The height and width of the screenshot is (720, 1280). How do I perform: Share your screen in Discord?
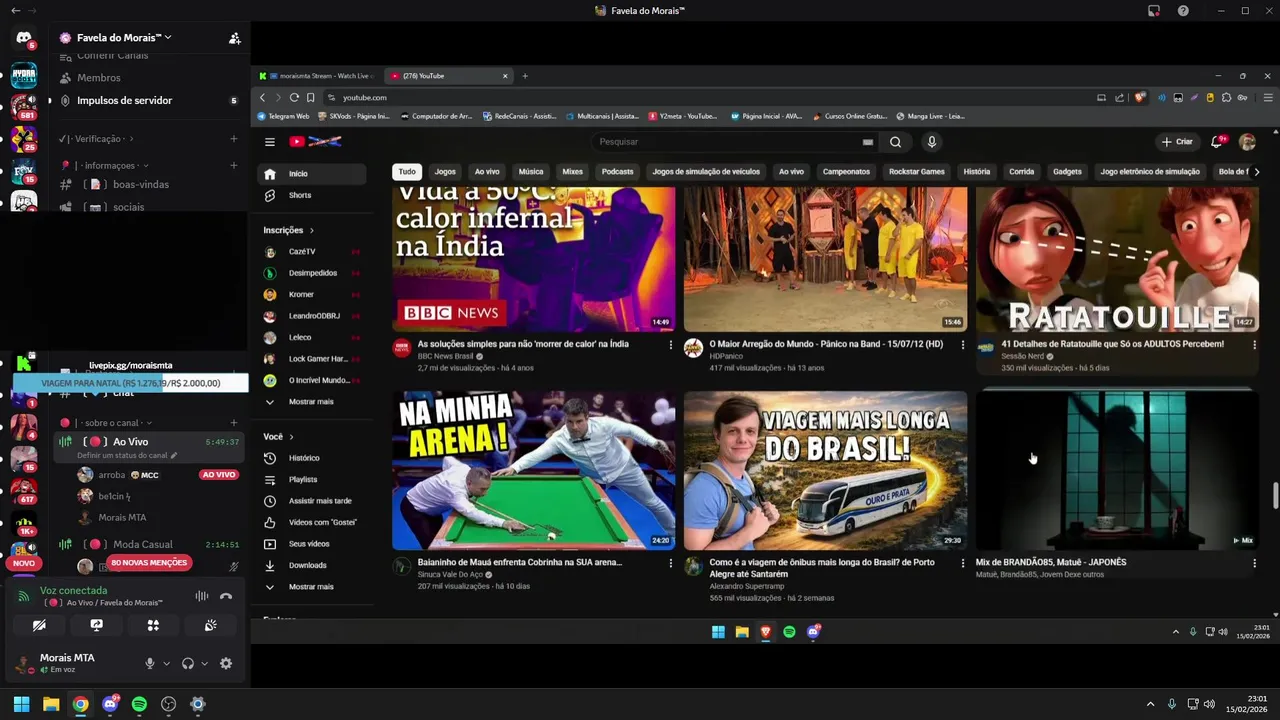click(x=96, y=625)
